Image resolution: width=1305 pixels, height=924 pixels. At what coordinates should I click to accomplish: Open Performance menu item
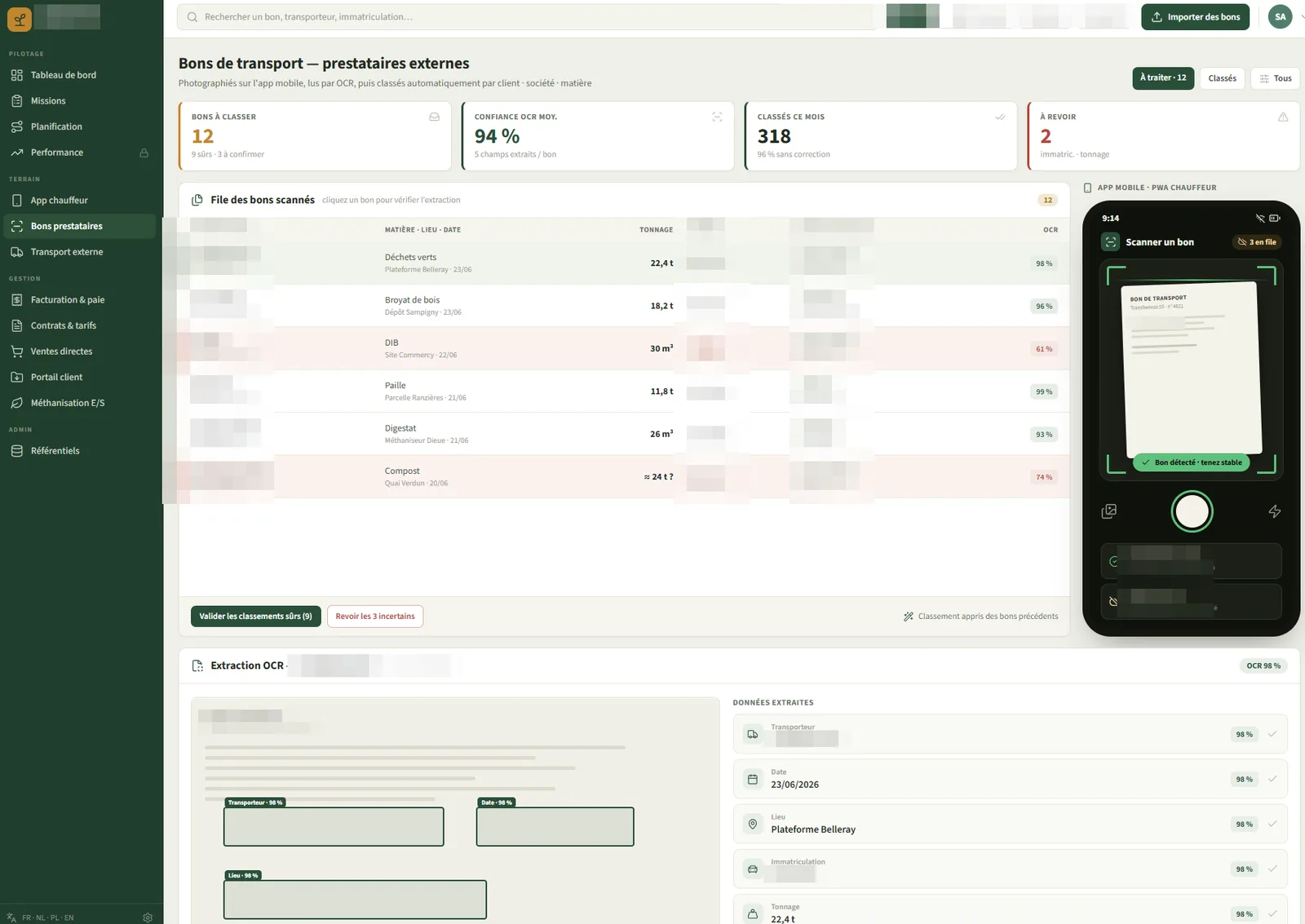[x=80, y=153]
